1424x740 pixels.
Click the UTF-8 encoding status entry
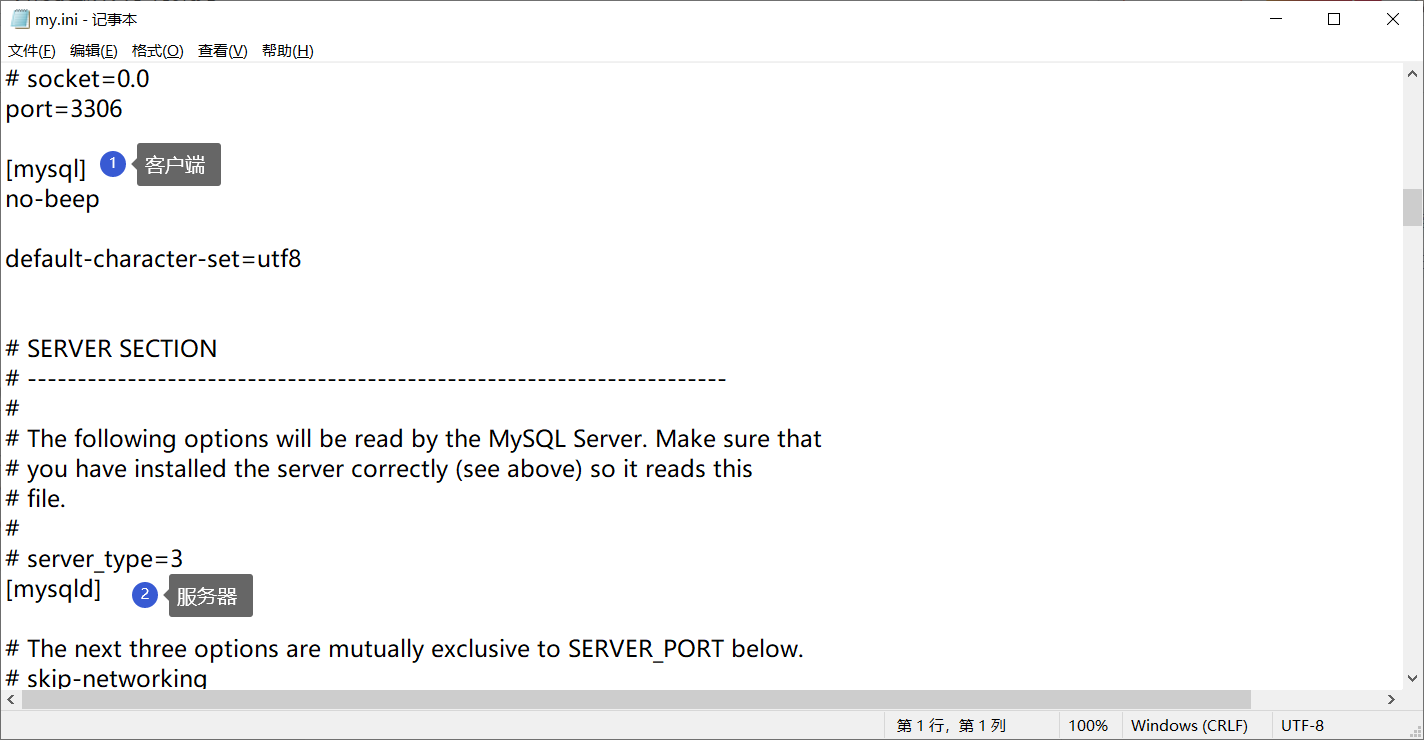tap(1302, 725)
